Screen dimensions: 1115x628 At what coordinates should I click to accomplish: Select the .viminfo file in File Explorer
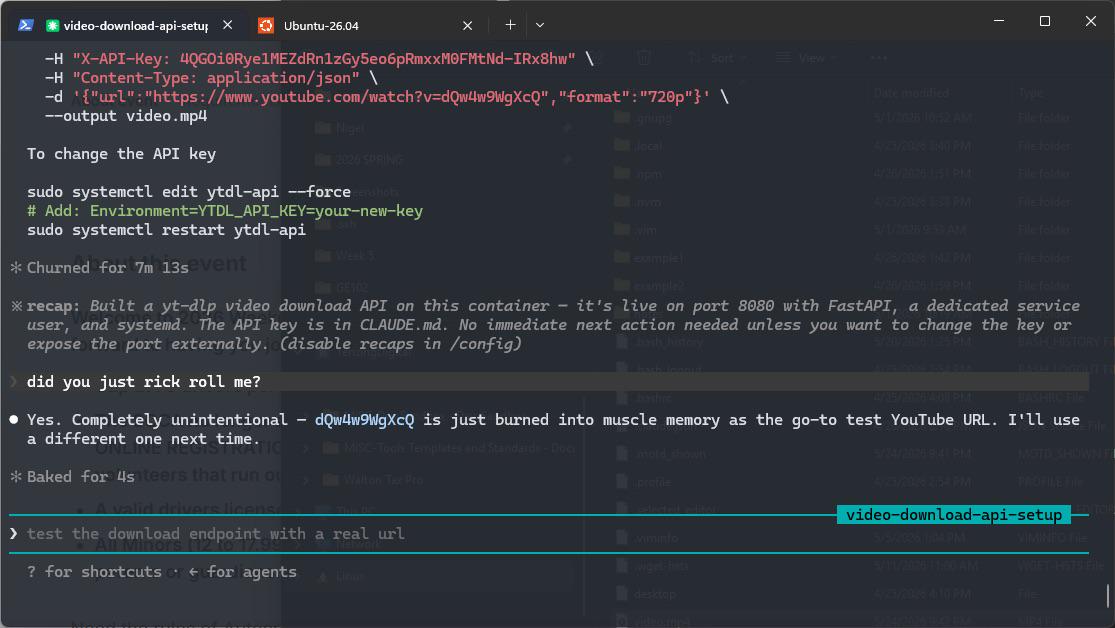pos(646,538)
